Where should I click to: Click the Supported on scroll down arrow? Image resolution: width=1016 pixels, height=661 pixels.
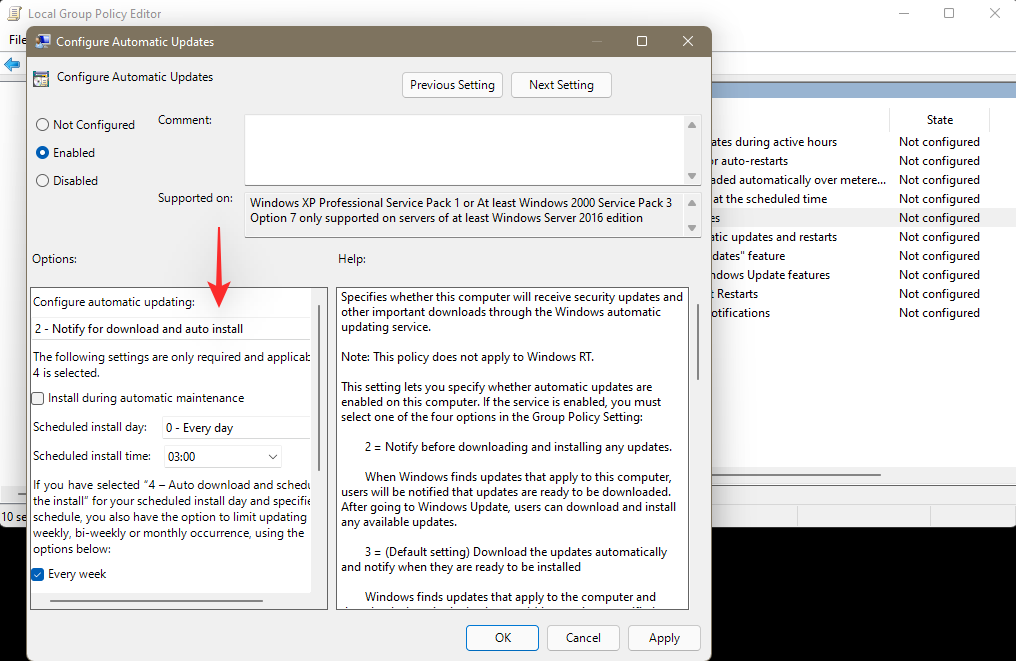[692, 227]
